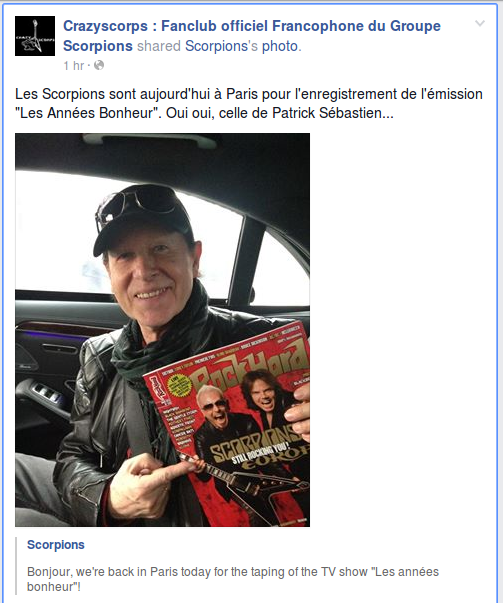Open the shared photo of man holding magazine

click(162, 330)
